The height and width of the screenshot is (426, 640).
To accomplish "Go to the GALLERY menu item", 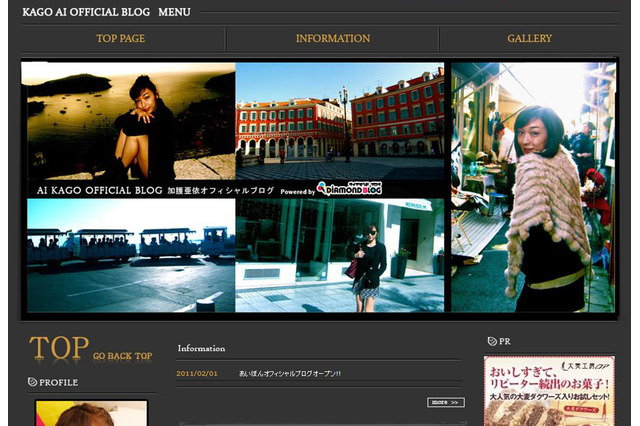I will pyautogui.click(x=529, y=39).
